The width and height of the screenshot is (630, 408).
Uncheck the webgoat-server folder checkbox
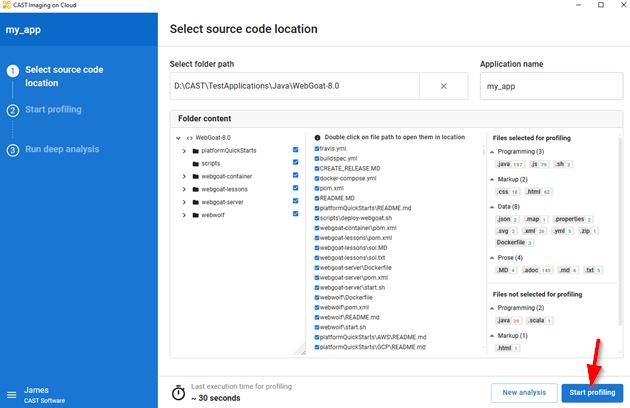[295, 201]
